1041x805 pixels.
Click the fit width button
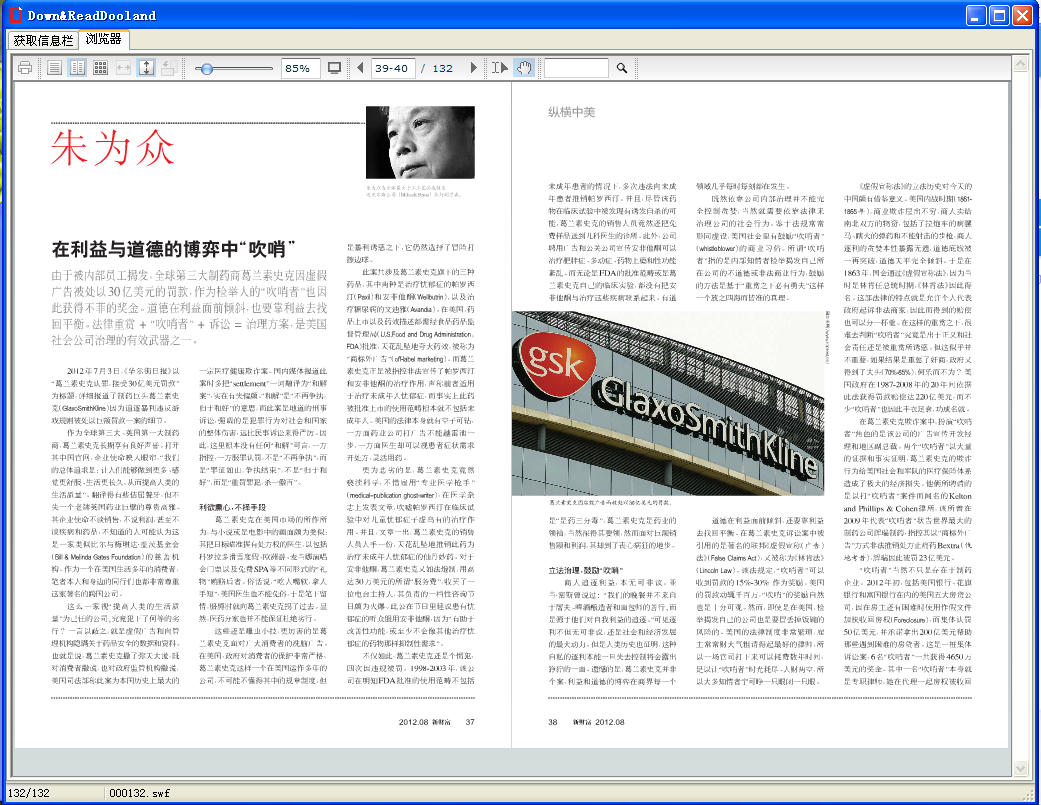[x=123, y=68]
